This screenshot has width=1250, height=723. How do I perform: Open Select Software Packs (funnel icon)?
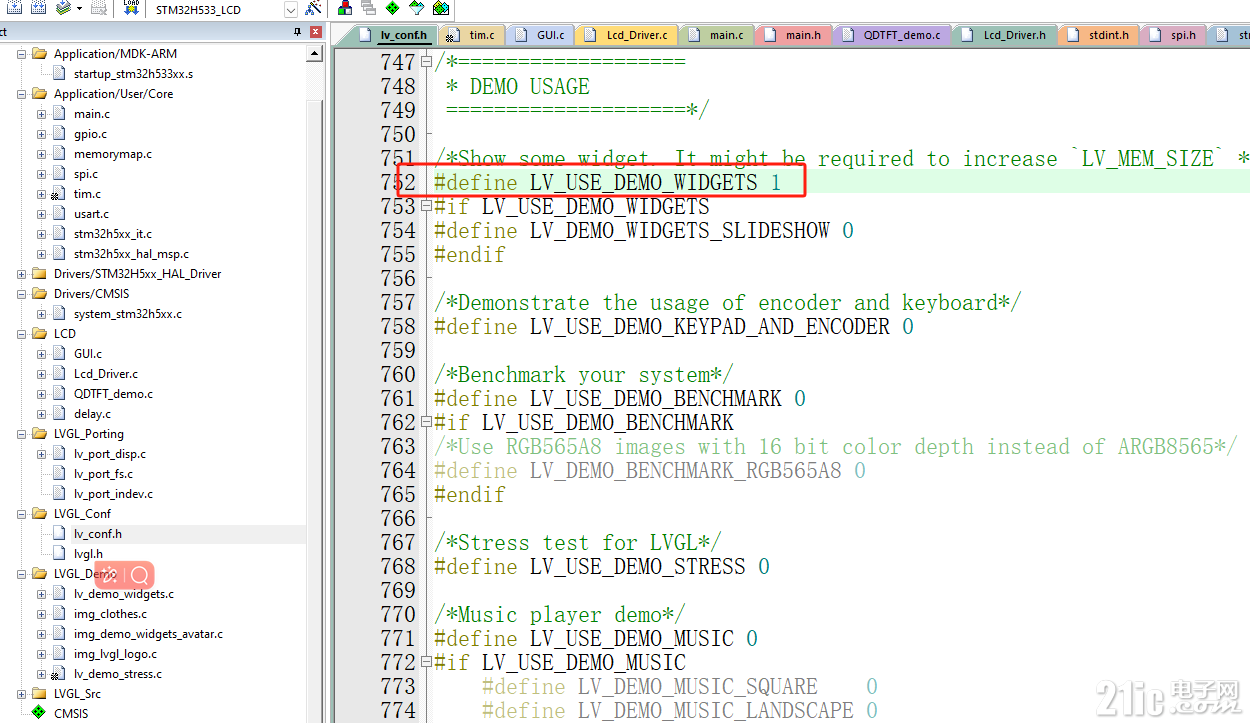tap(416, 9)
